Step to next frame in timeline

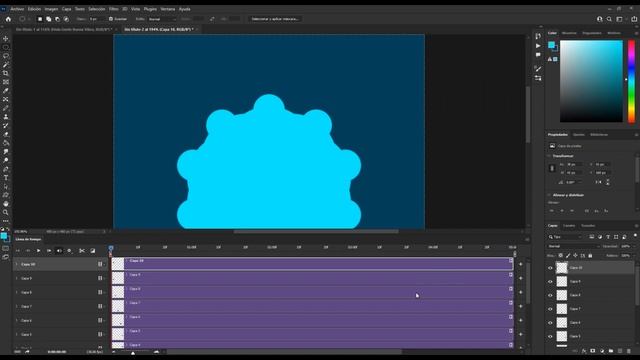pyautogui.click(x=49, y=251)
